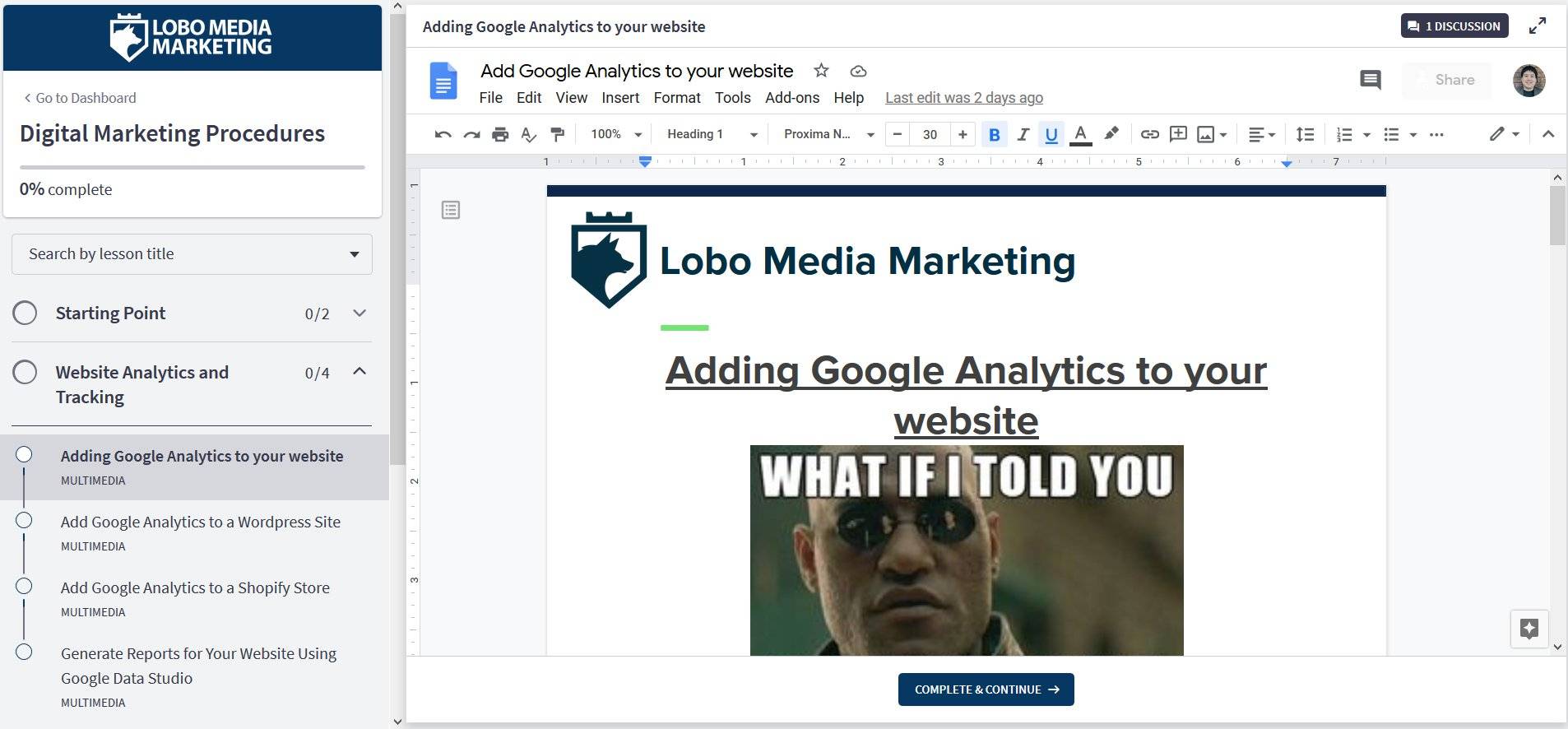This screenshot has height=729, width=1568.
Task: Expand lesson to fullscreen
Action: click(1538, 26)
